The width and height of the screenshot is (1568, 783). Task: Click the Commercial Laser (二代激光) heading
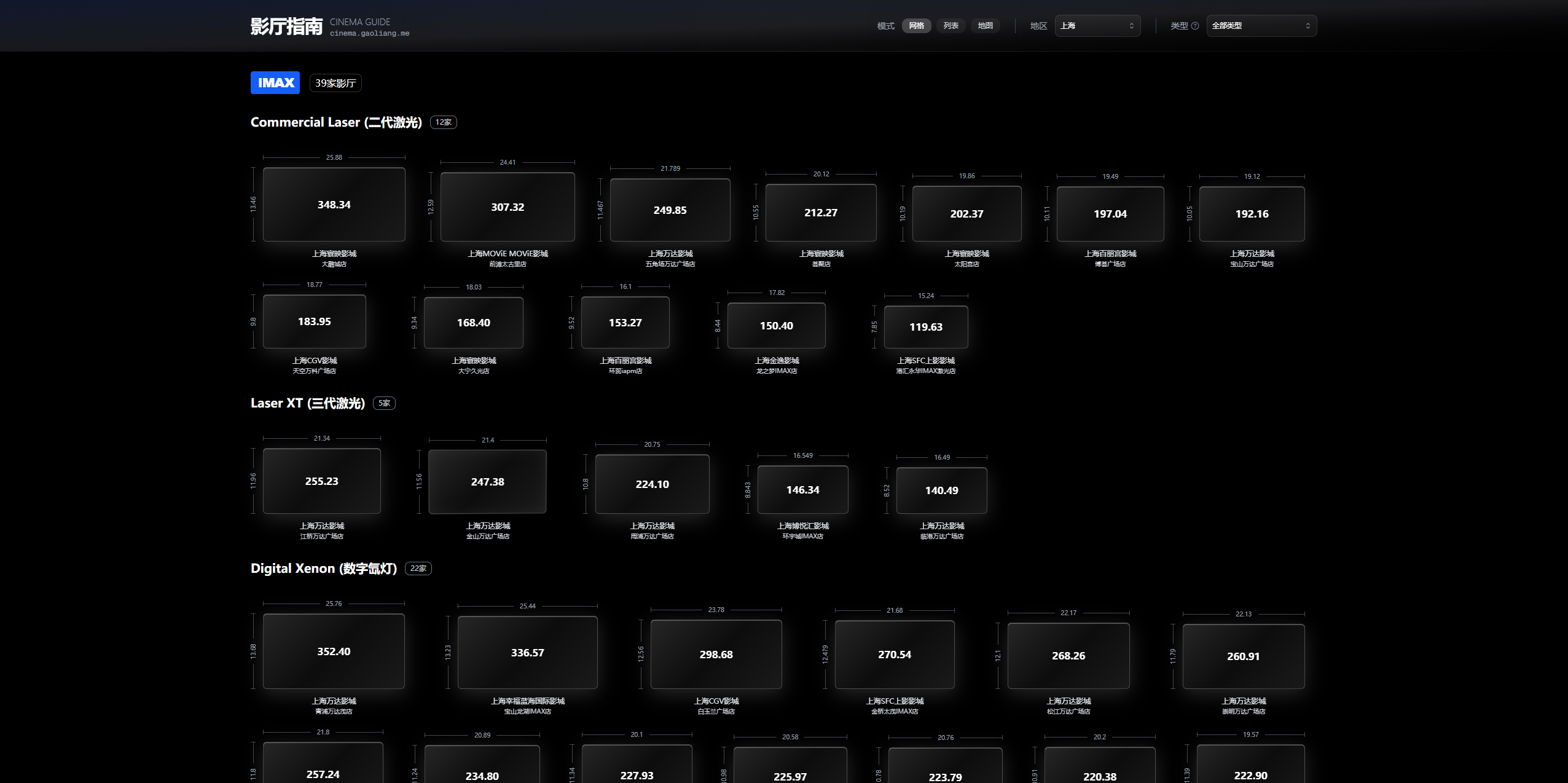(336, 122)
